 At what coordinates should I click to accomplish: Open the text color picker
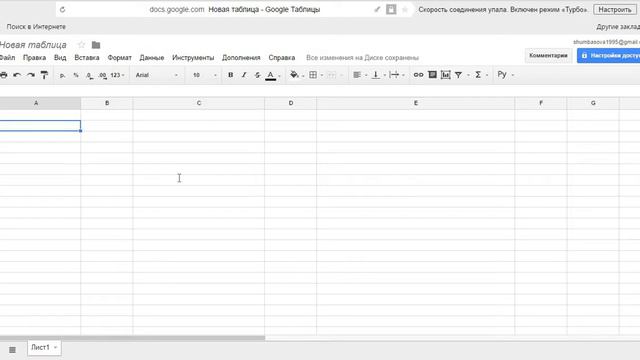pyautogui.click(x=271, y=76)
